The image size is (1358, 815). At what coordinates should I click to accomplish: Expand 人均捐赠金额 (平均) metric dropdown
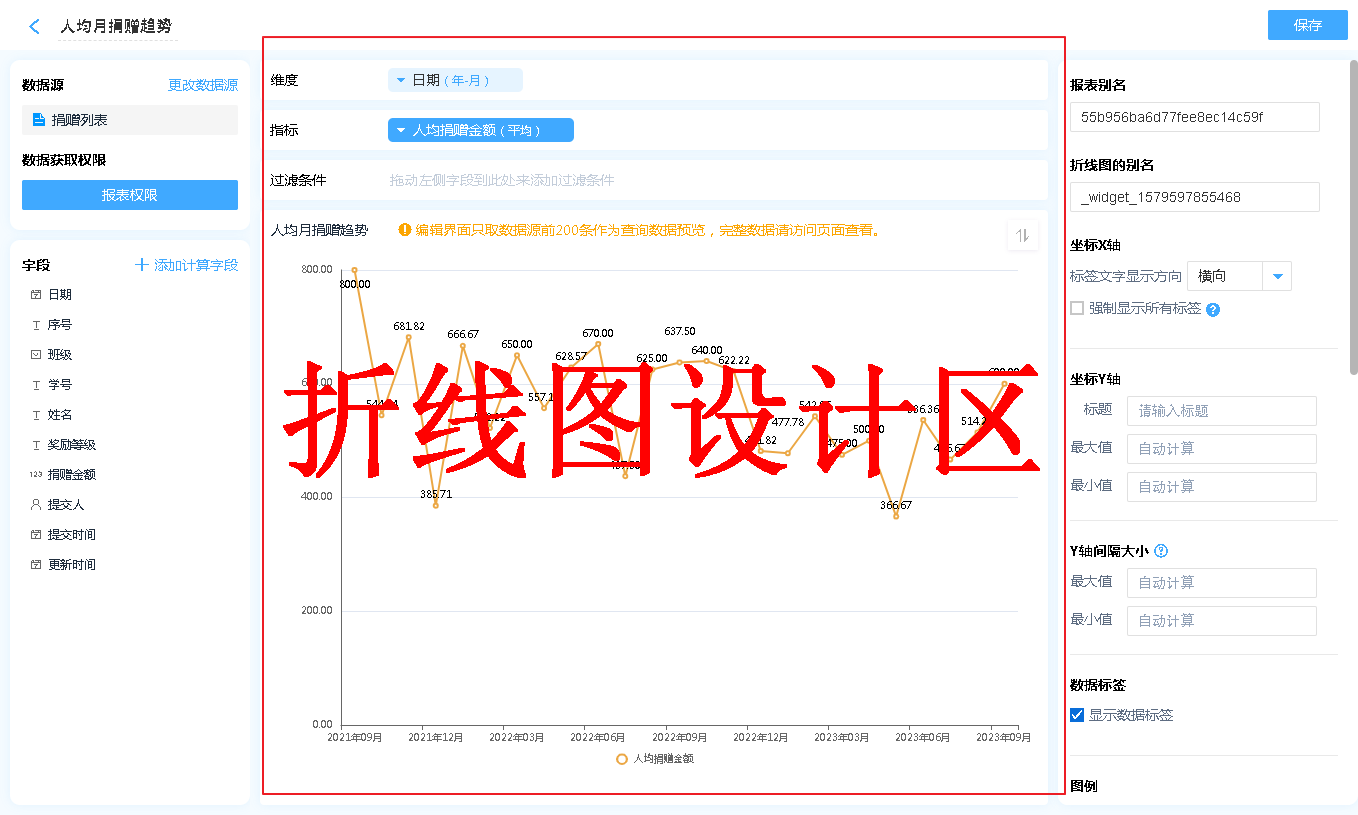coord(401,130)
